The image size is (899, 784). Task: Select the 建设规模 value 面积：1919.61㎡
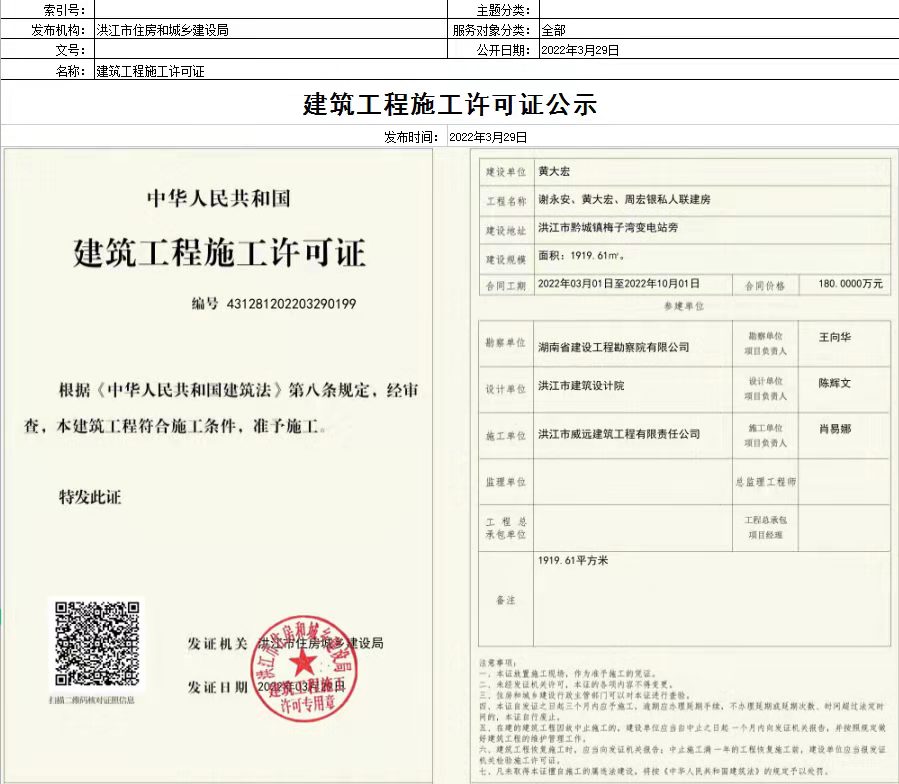(x=581, y=255)
